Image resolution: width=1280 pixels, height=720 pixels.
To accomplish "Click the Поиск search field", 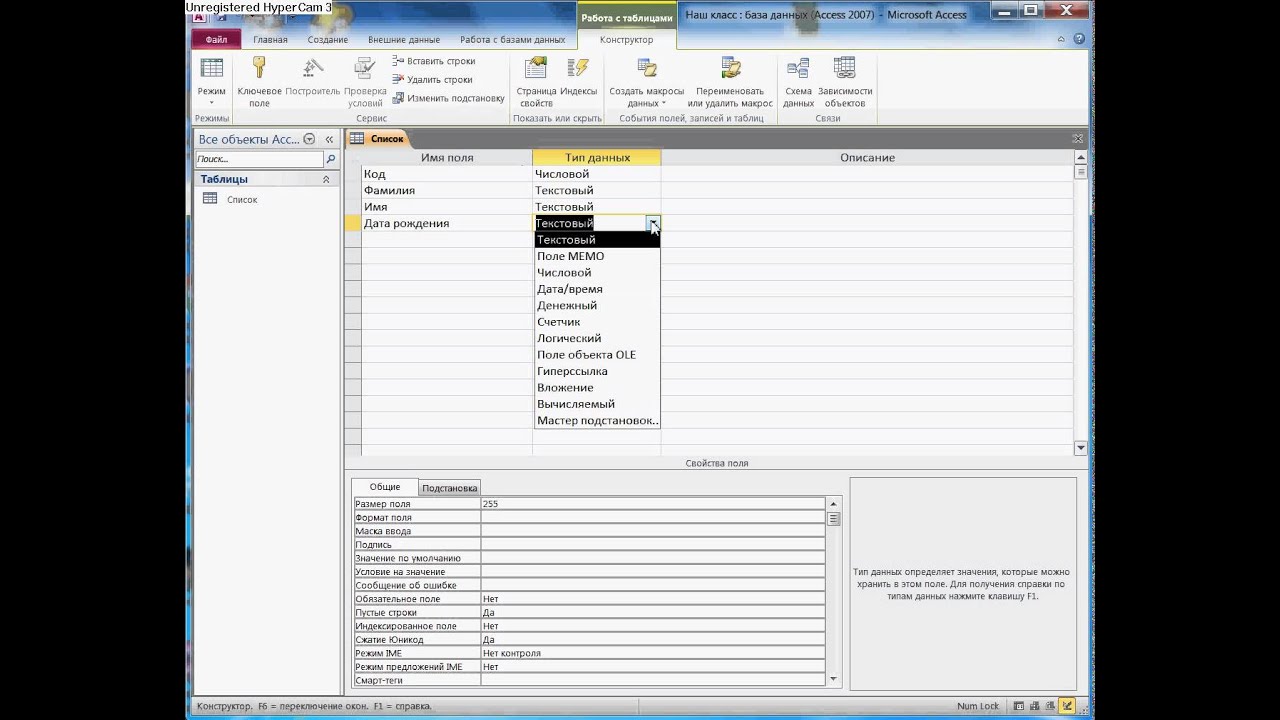I will coord(259,159).
